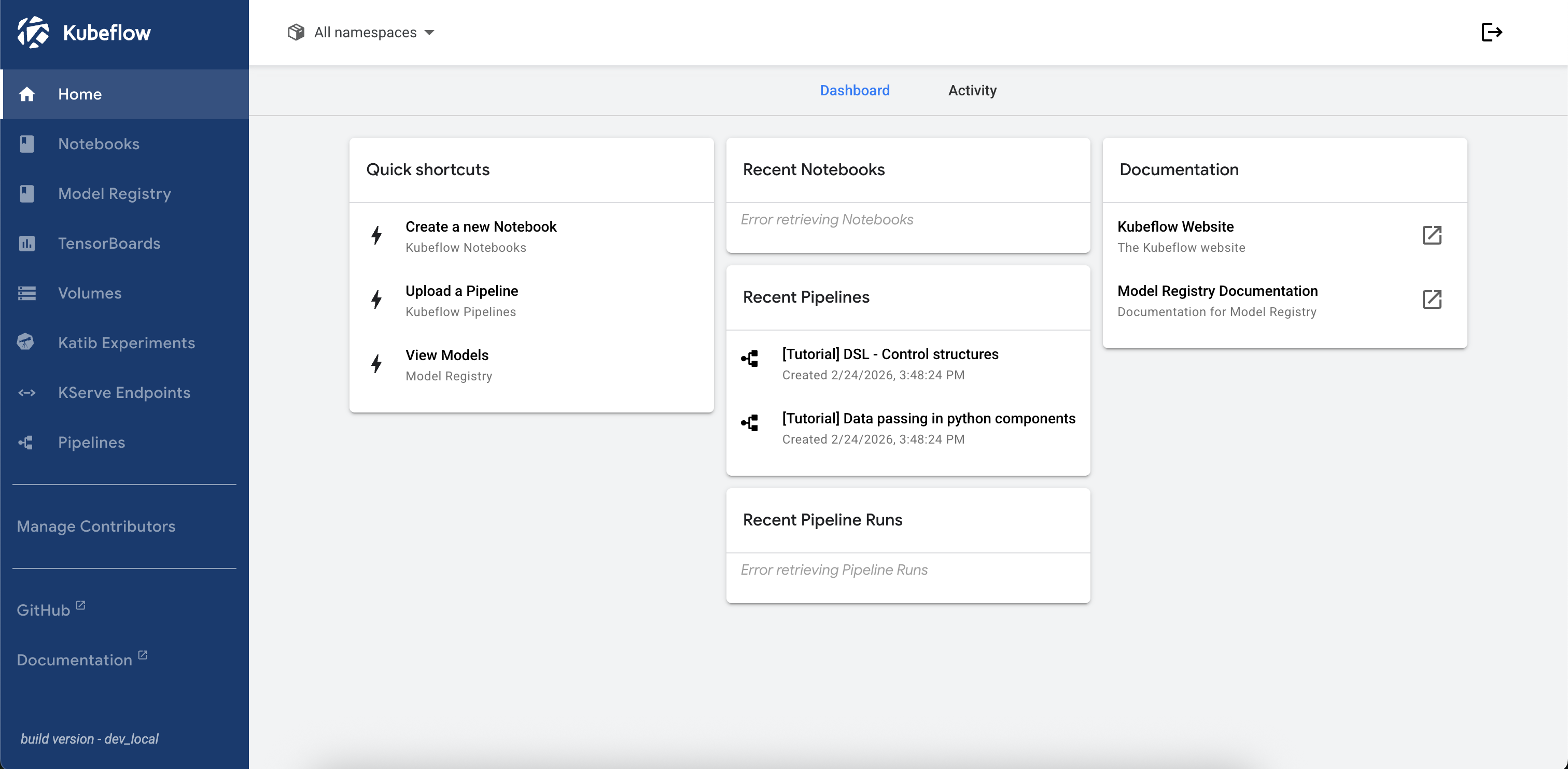Click the Katib Experiments icon
Image resolution: width=1568 pixels, height=769 pixels.
pos(25,342)
